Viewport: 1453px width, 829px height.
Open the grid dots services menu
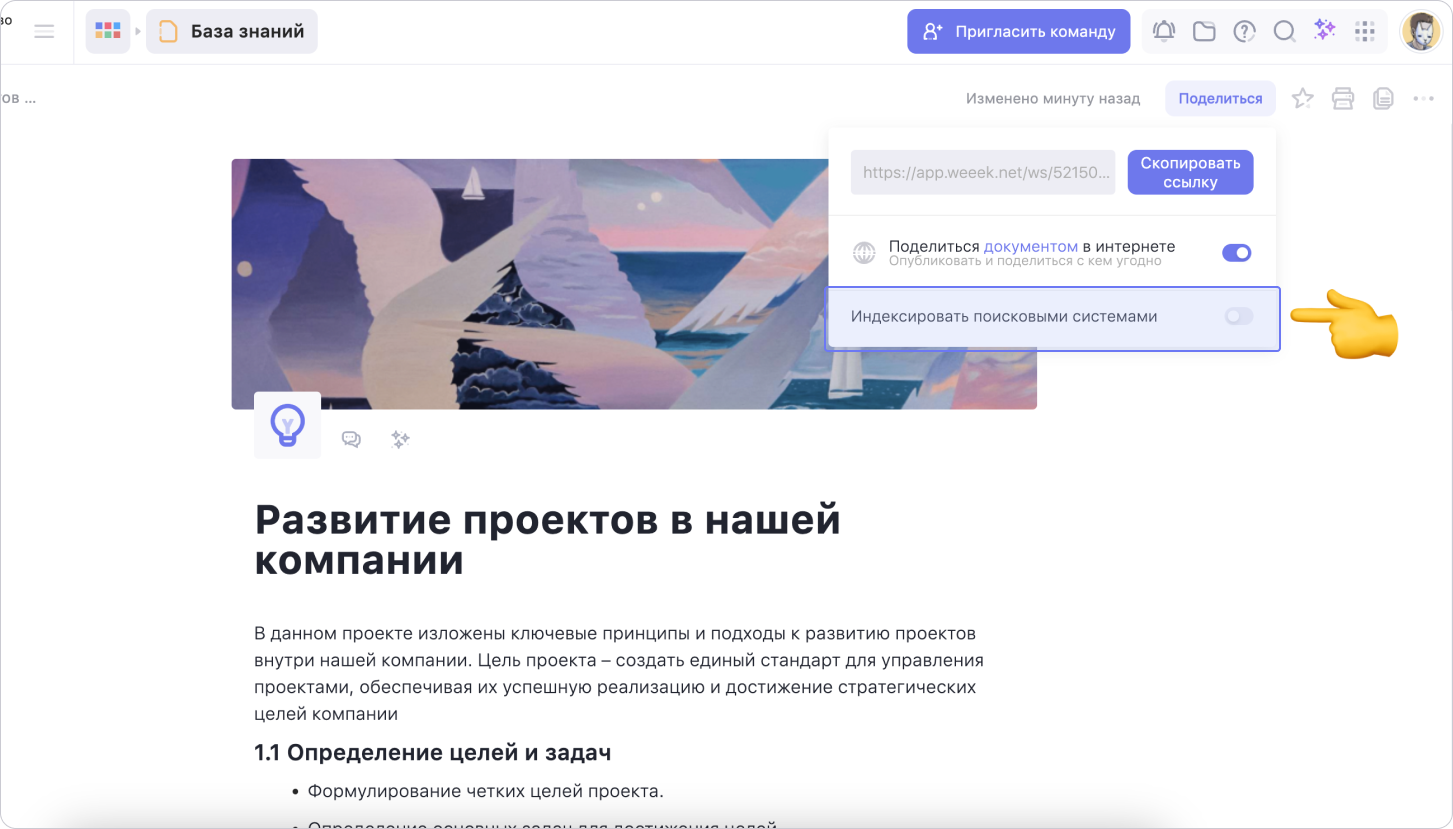pyautogui.click(x=1365, y=31)
